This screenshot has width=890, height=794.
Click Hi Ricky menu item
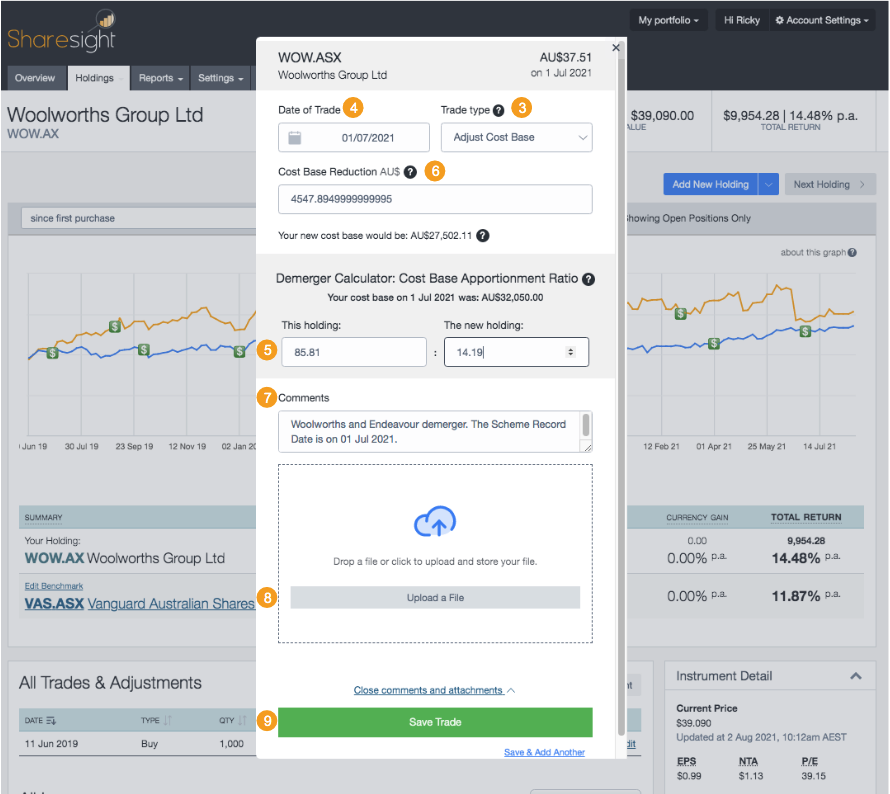click(x=741, y=20)
